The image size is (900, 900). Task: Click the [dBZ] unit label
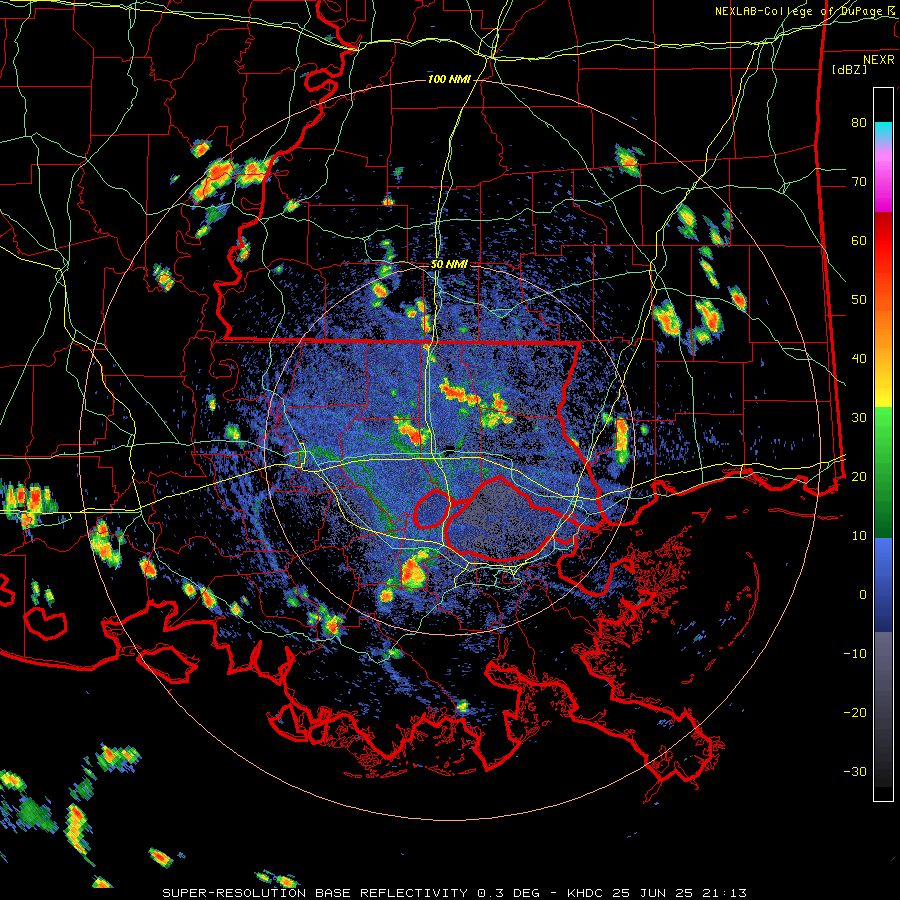[x=849, y=70]
